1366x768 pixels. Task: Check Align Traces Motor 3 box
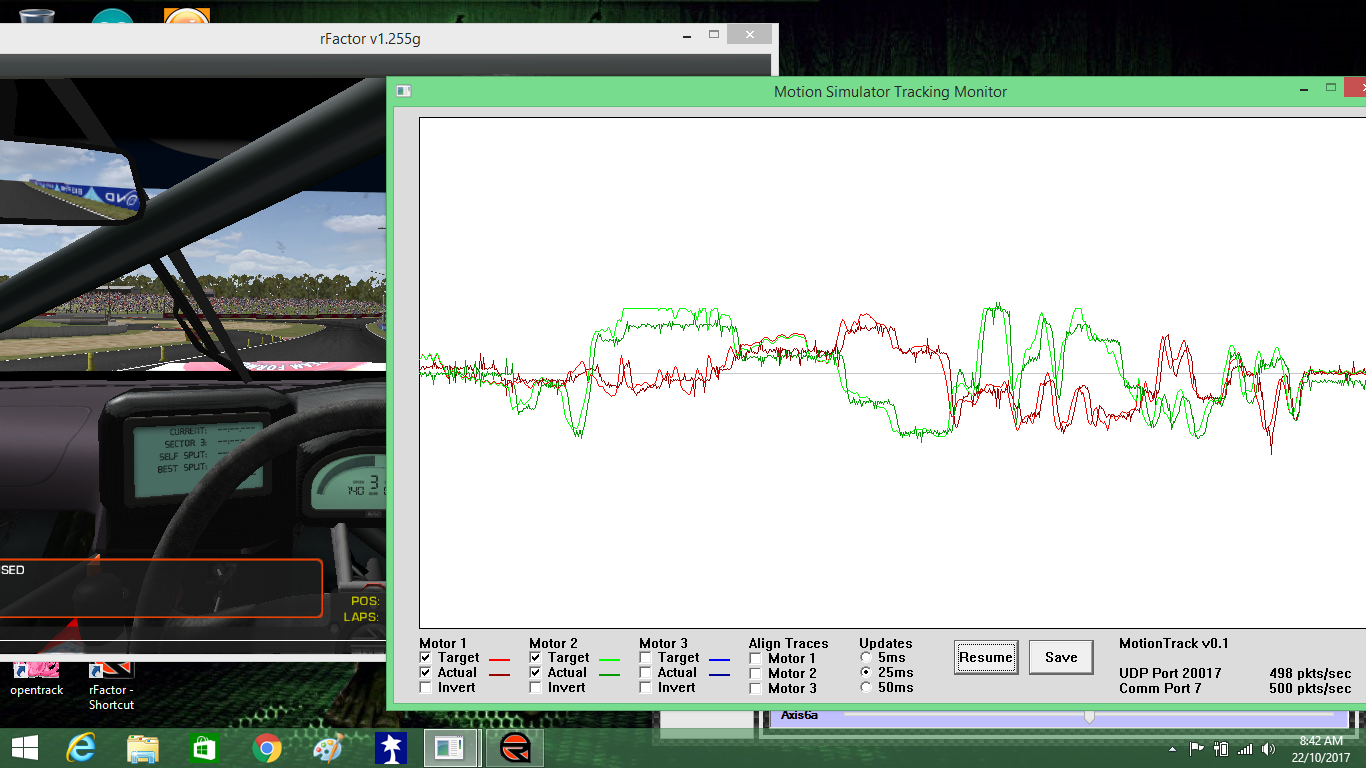[756, 689]
